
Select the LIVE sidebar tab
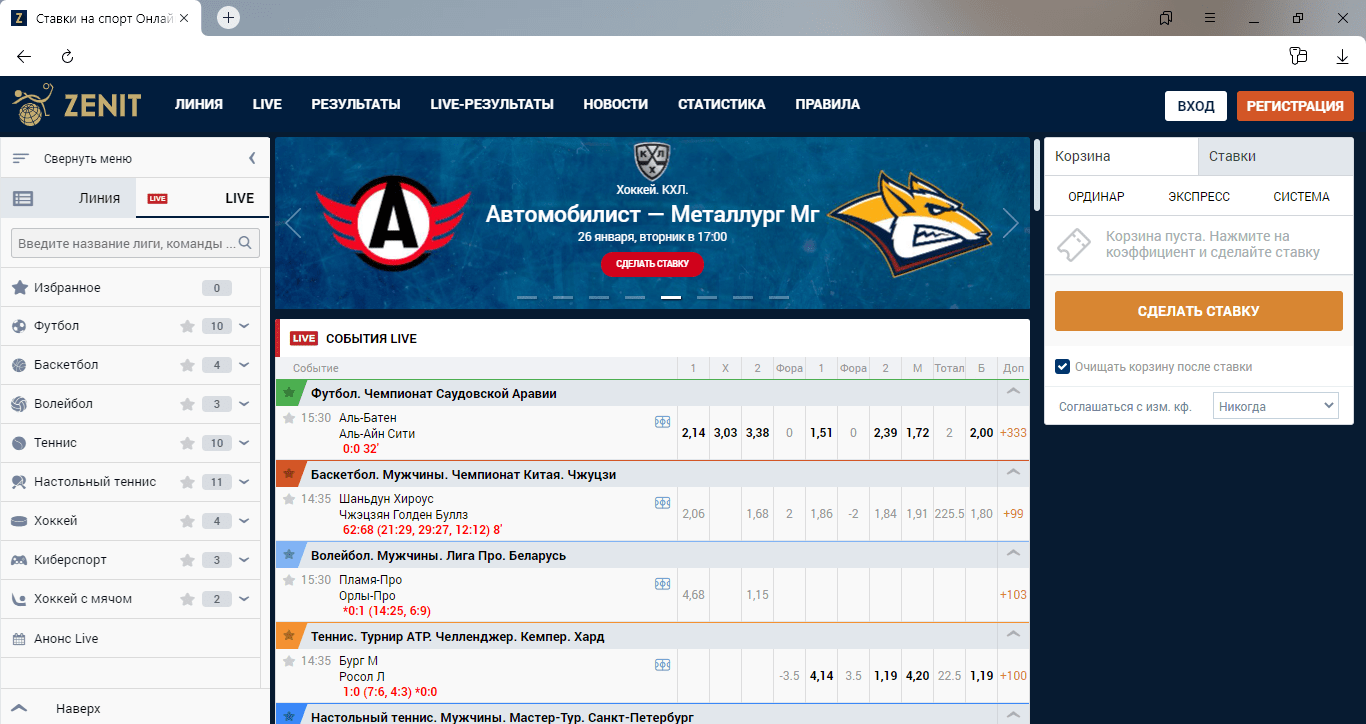coord(203,198)
